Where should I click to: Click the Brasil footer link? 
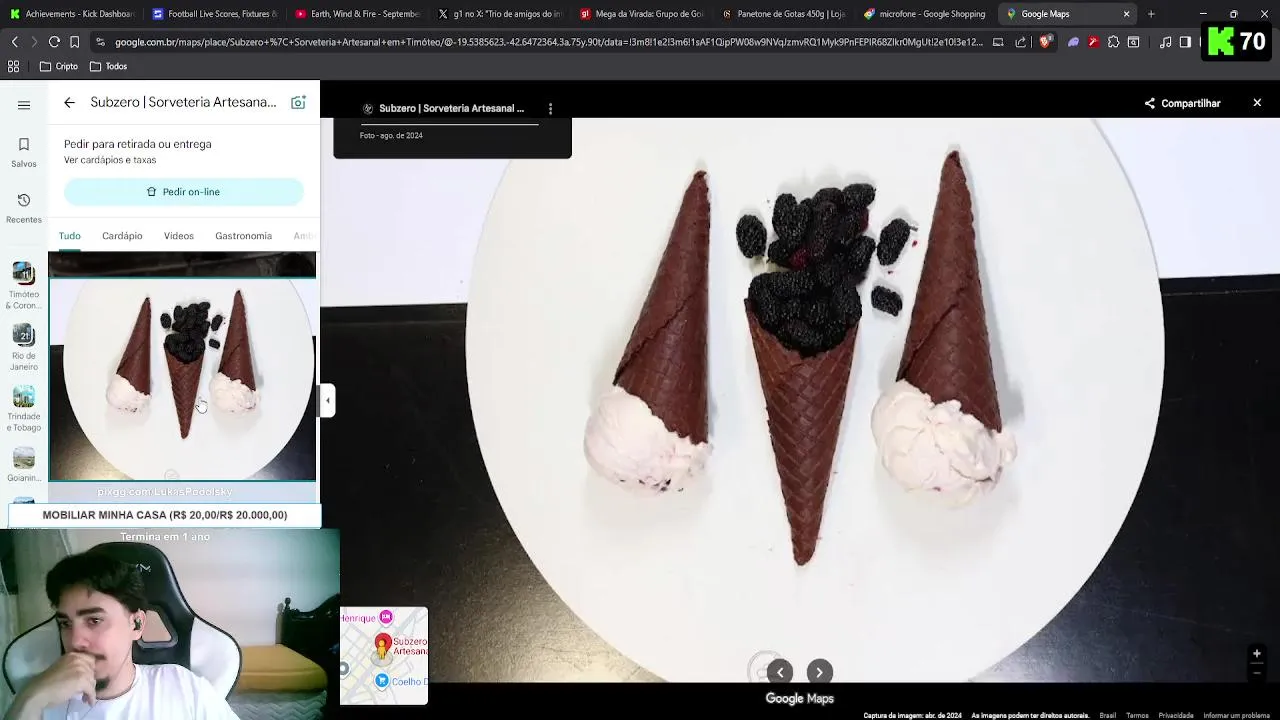point(1108,715)
